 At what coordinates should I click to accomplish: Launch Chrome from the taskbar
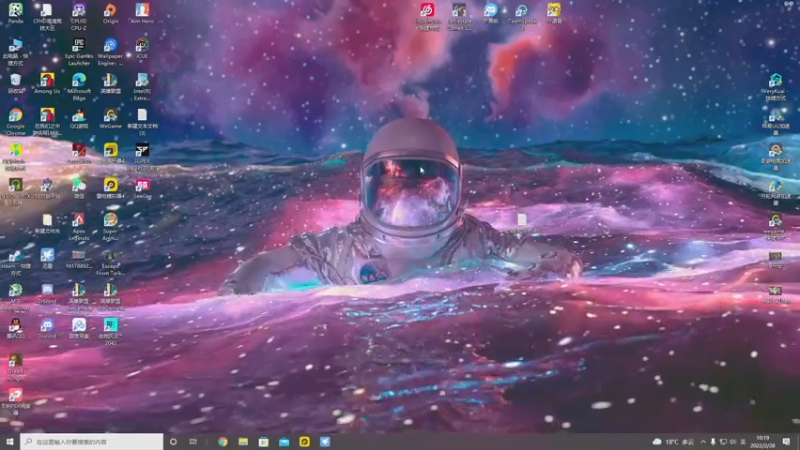click(x=223, y=441)
